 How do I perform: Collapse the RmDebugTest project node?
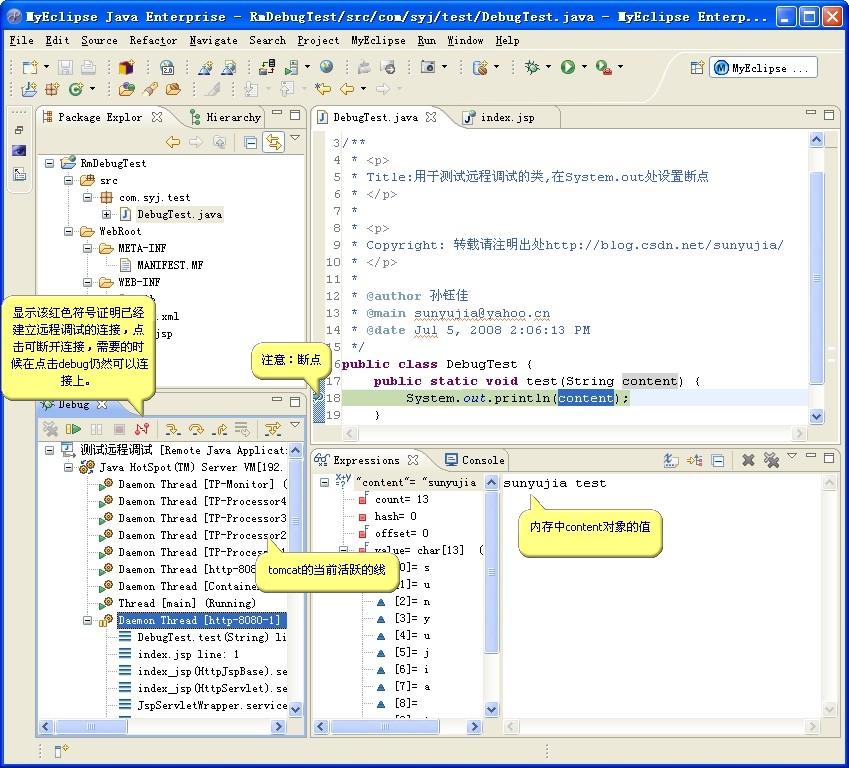coord(49,163)
